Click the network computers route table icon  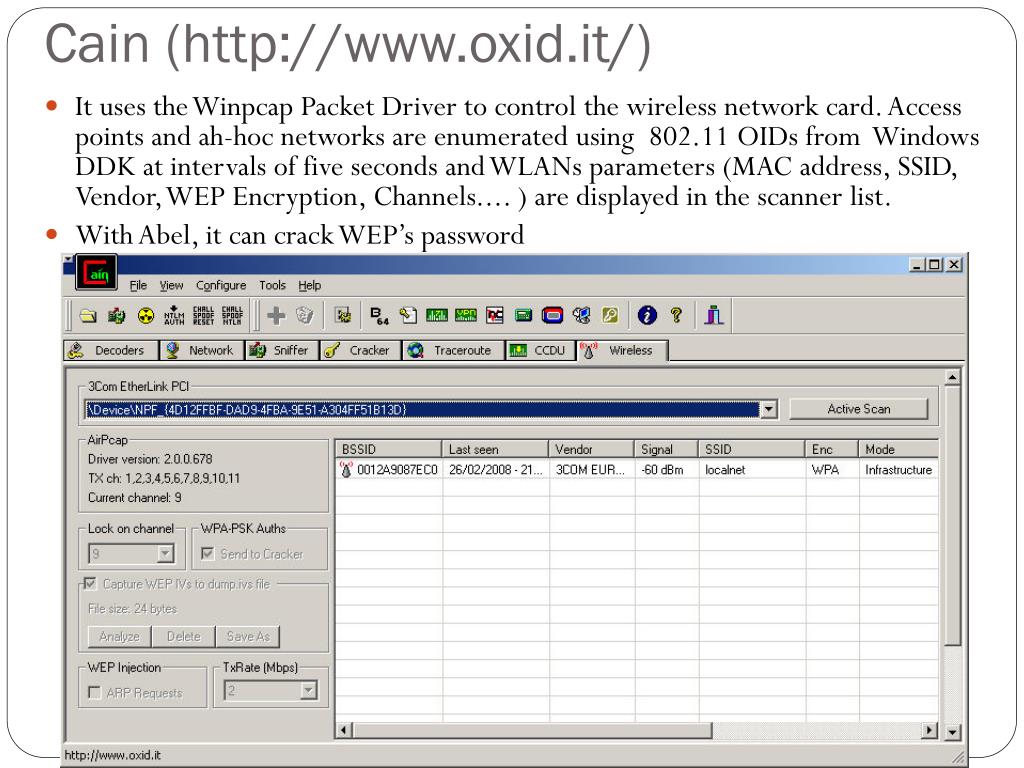[581, 316]
